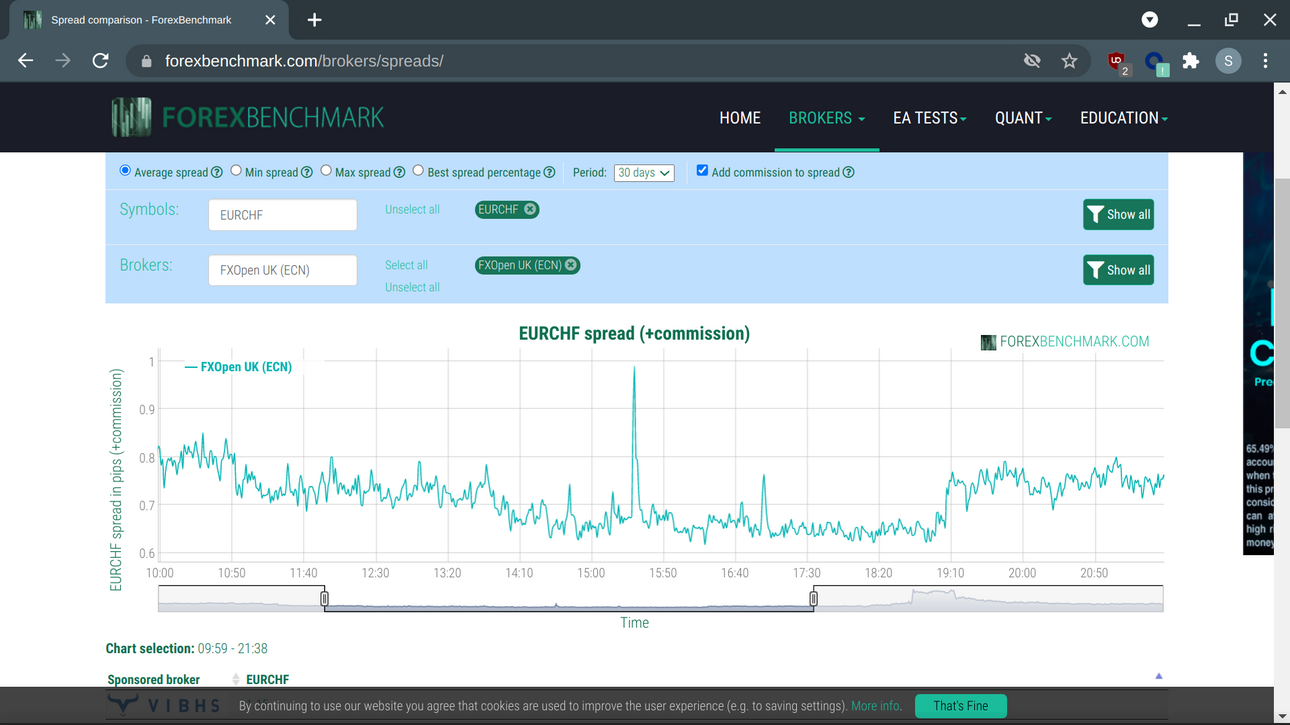The height and width of the screenshot is (725, 1290).
Task: Expand the BROKERS navigation menu
Action: (x=827, y=118)
